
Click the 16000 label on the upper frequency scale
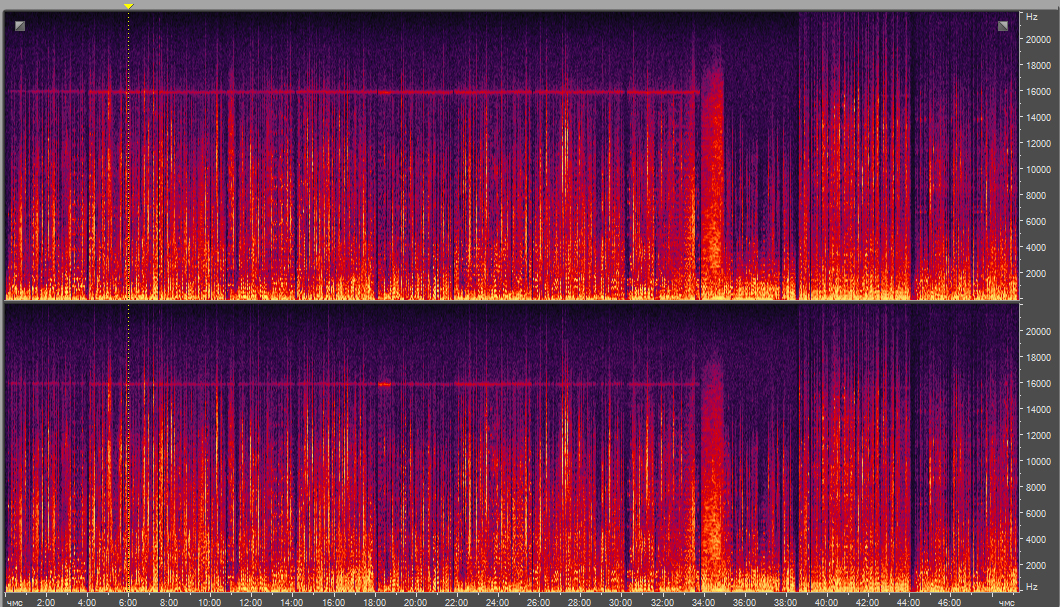tap(1035, 91)
